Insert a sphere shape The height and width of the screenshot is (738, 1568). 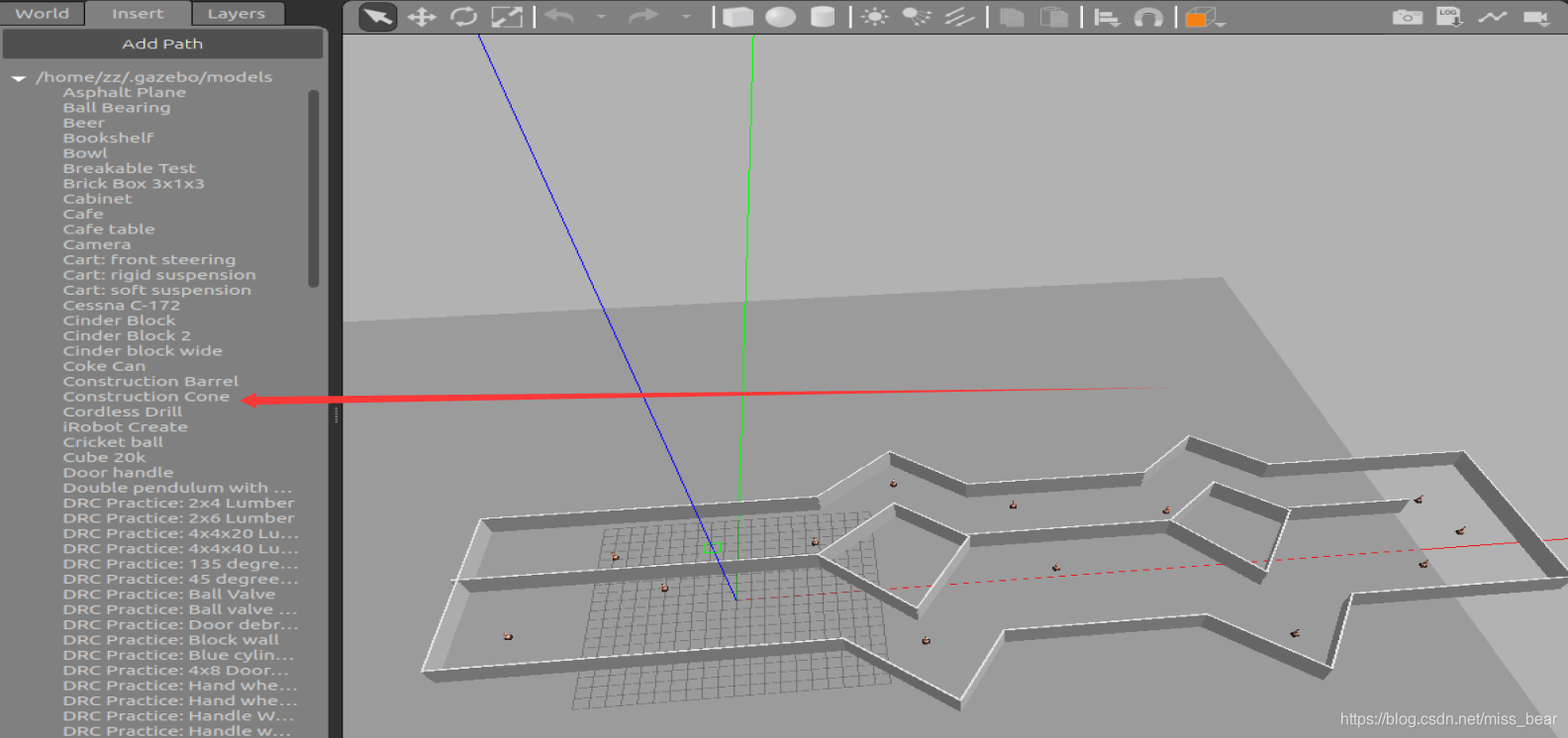tap(780, 17)
